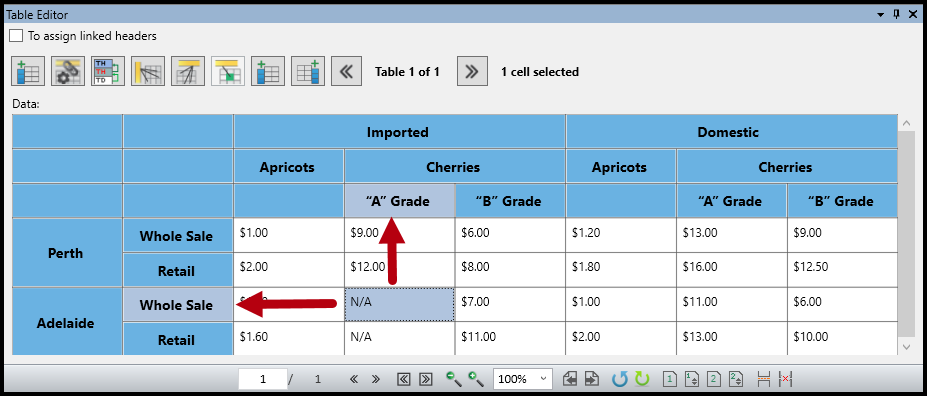Select the Perth row header cell
The image size is (927, 396).
(67, 253)
